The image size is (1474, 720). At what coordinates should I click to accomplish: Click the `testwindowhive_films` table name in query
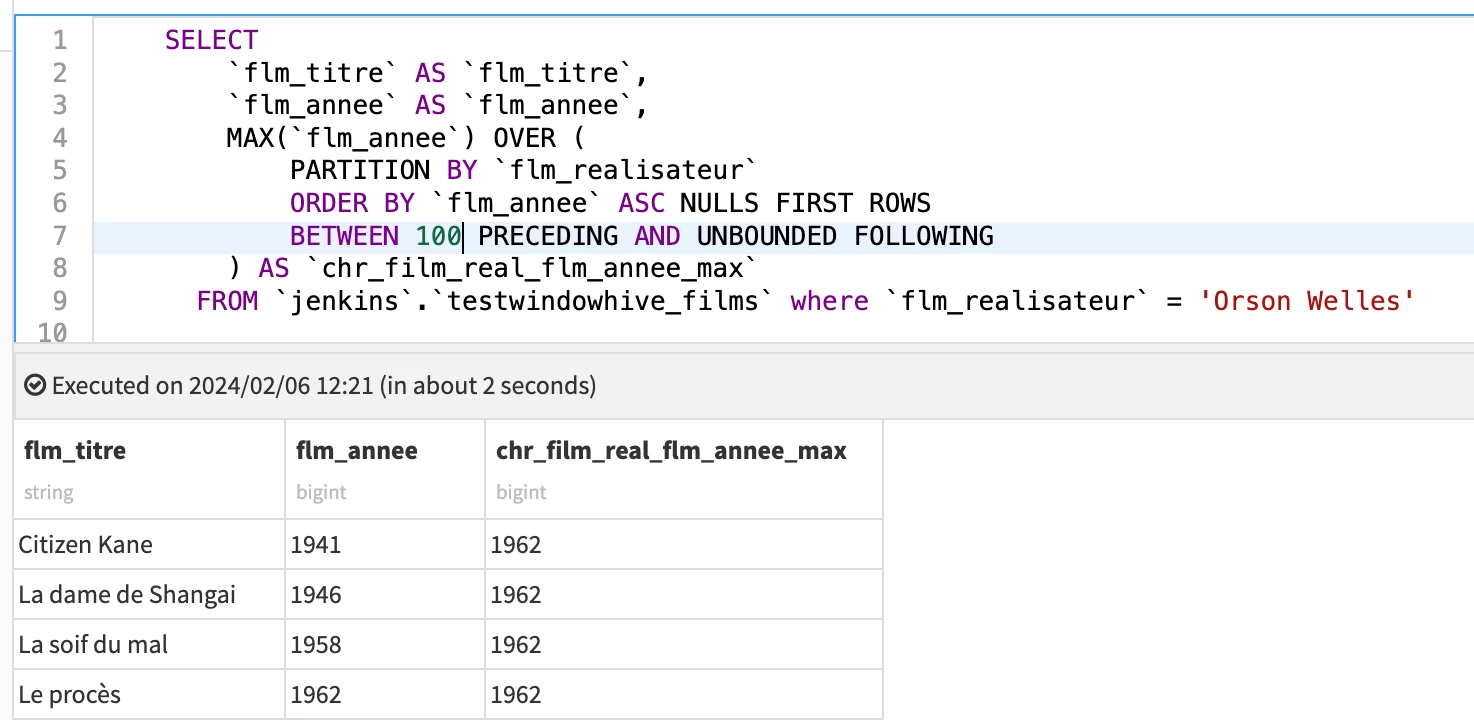coord(603,301)
